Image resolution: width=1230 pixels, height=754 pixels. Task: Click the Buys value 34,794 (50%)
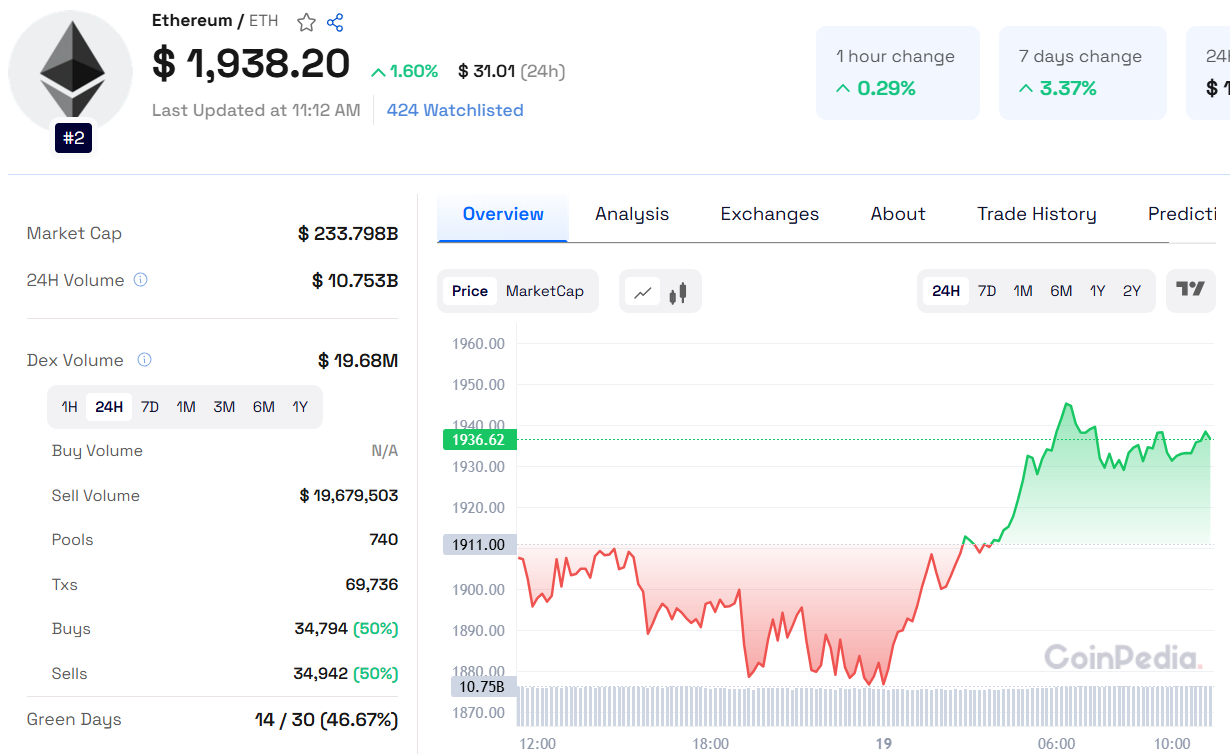coord(346,629)
